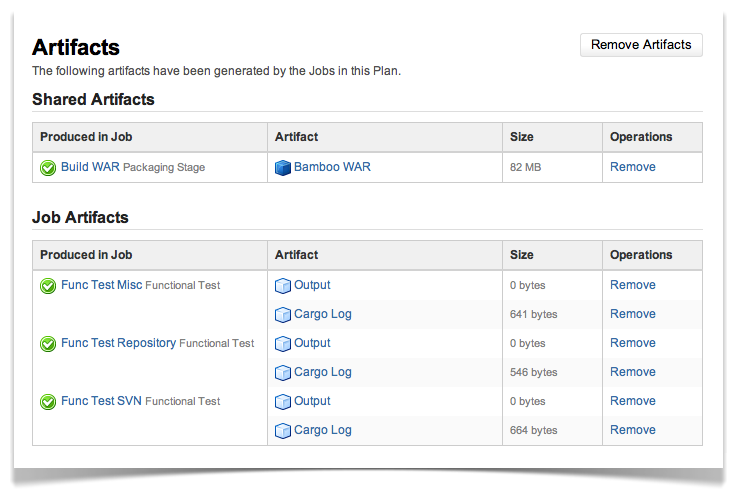Open the Build WAR job link
The image size is (739, 495).
click(x=90, y=167)
